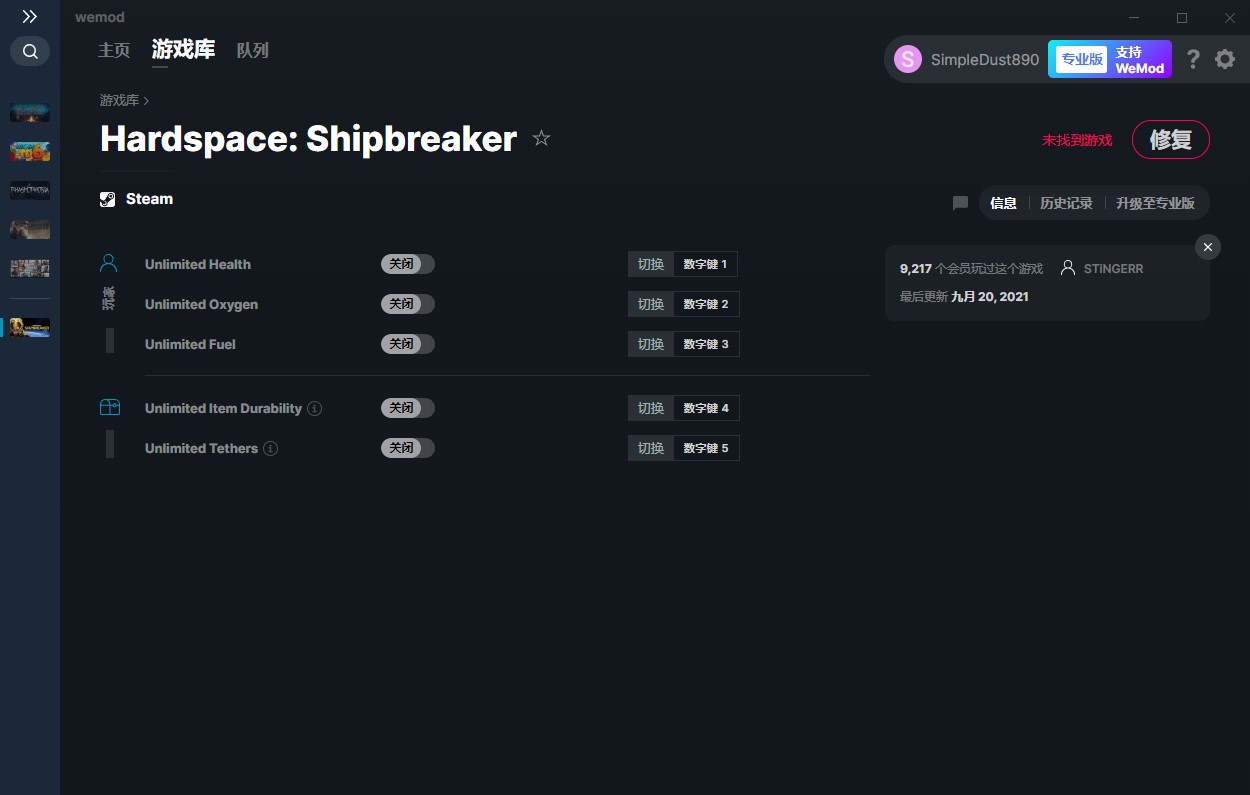Open the help question mark icon
This screenshot has height=795, width=1250.
[x=1192, y=60]
